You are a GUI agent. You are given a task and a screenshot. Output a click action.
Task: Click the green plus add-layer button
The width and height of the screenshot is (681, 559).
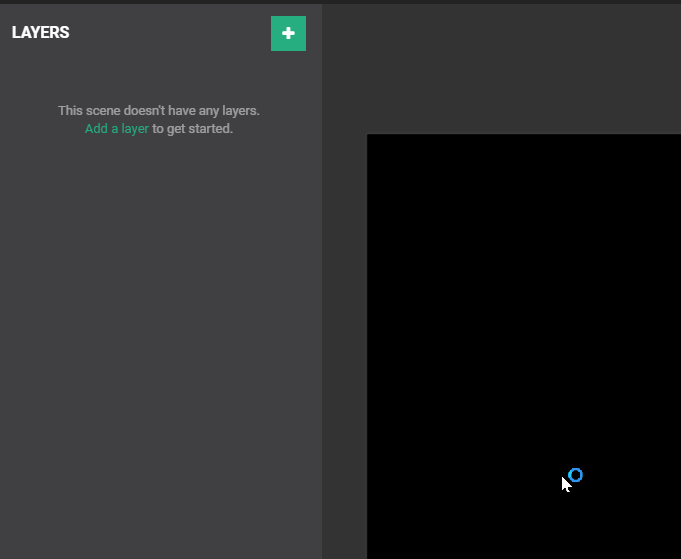pyautogui.click(x=288, y=33)
